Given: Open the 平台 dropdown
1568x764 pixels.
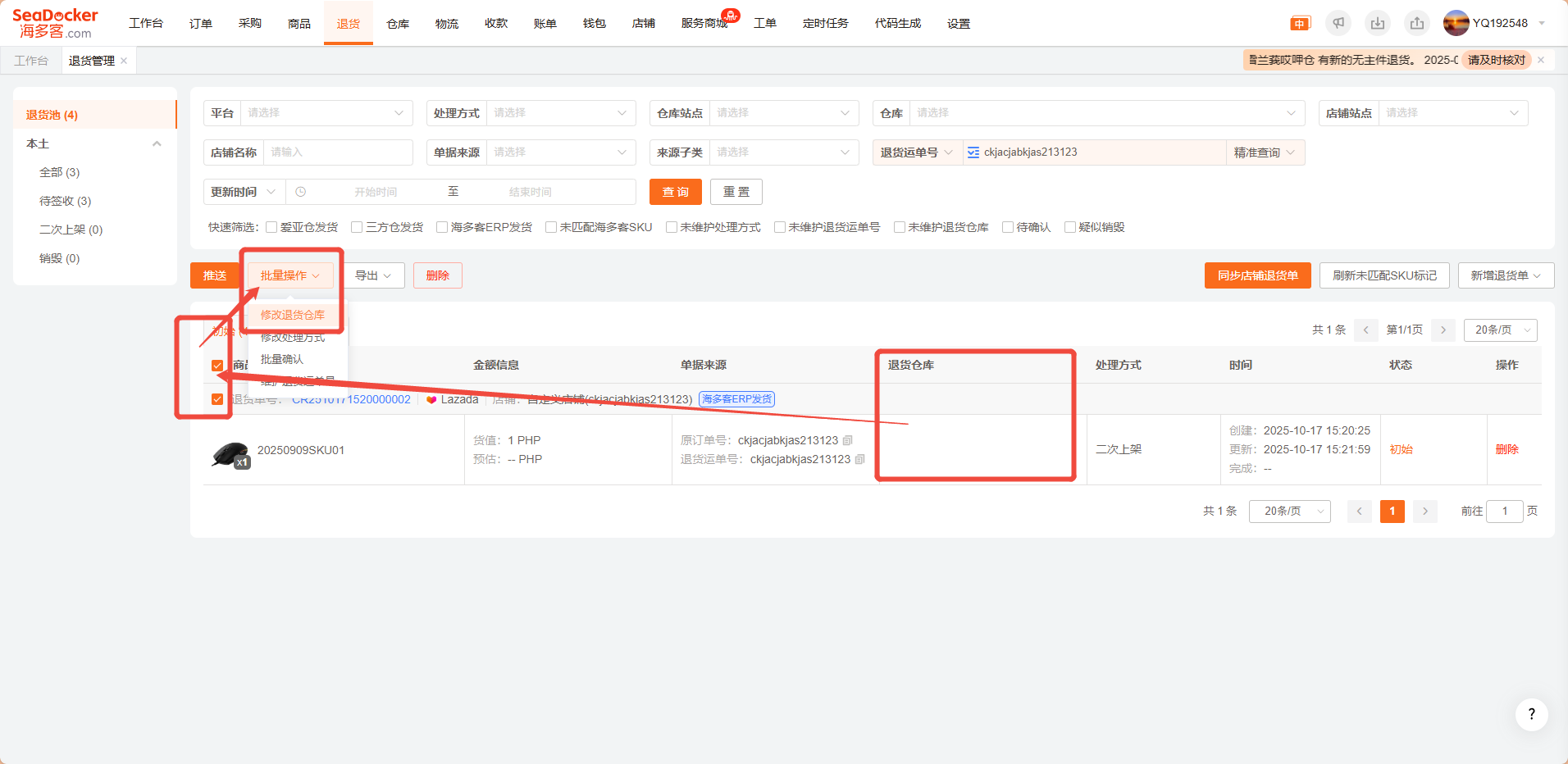Looking at the screenshot, I should (x=326, y=113).
